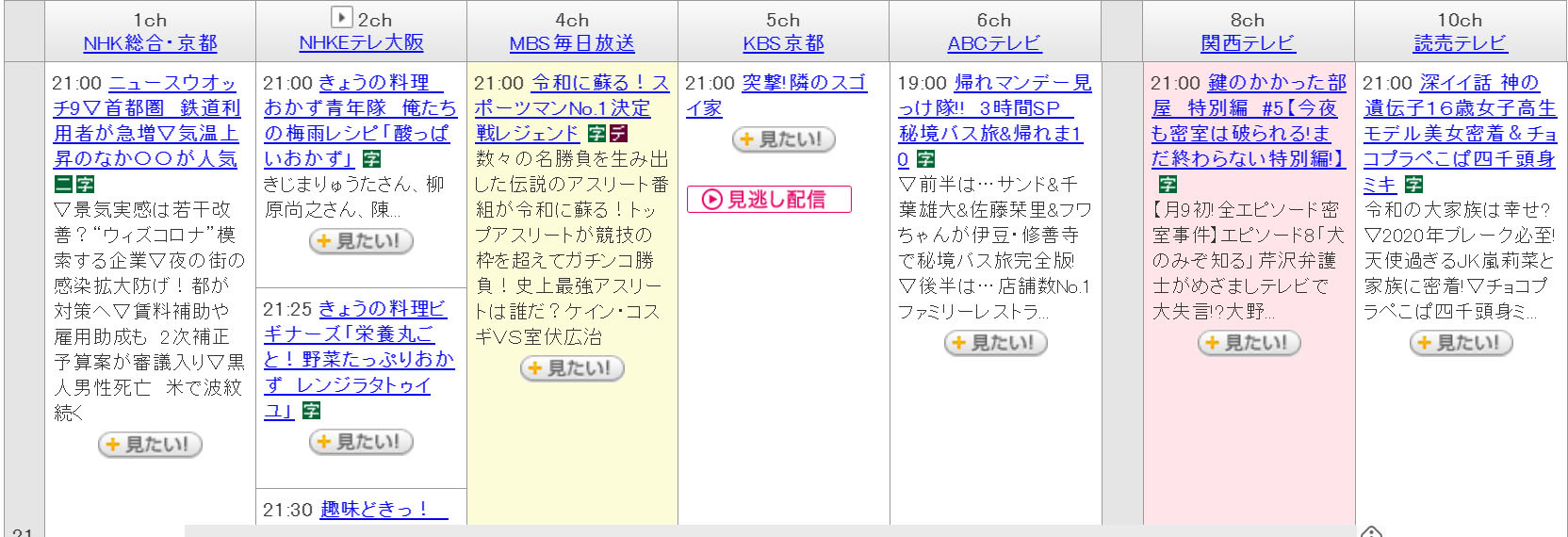Click the 4ch channel number label
This screenshot has width=1568, height=537.
572,20
